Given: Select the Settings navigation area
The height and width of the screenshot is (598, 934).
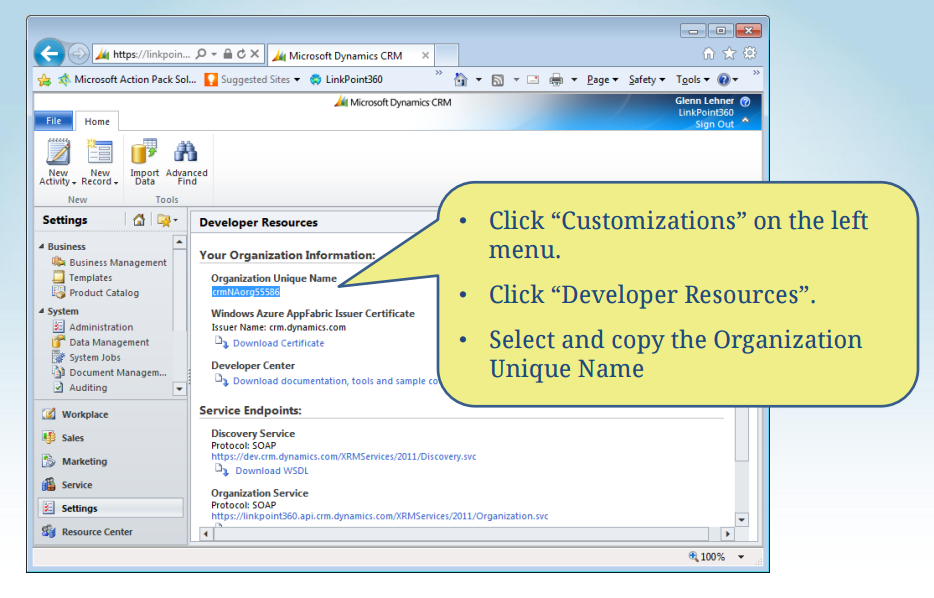Looking at the screenshot, I should [111, 508].
